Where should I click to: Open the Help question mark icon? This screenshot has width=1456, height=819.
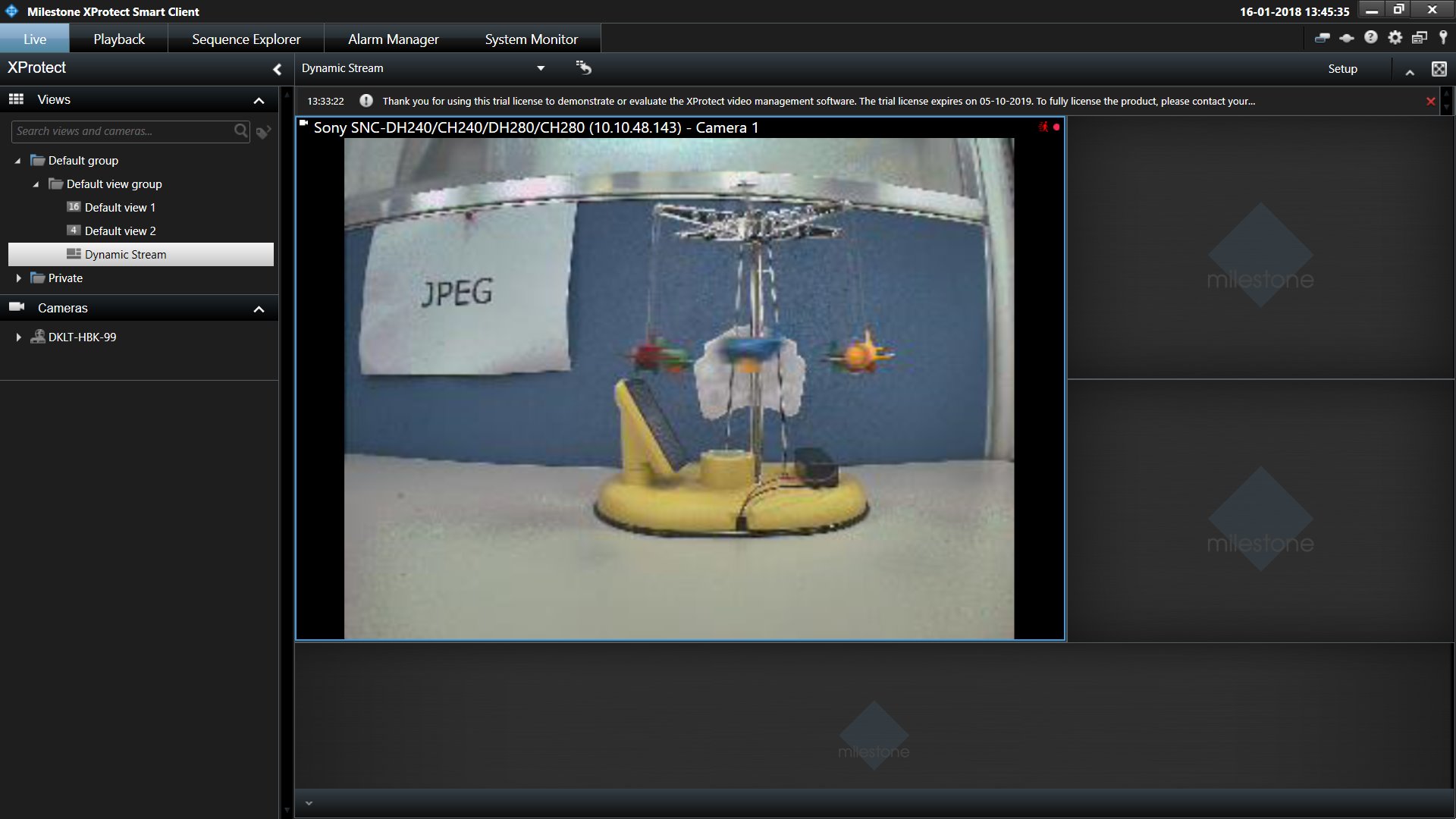pos(1371,37)
